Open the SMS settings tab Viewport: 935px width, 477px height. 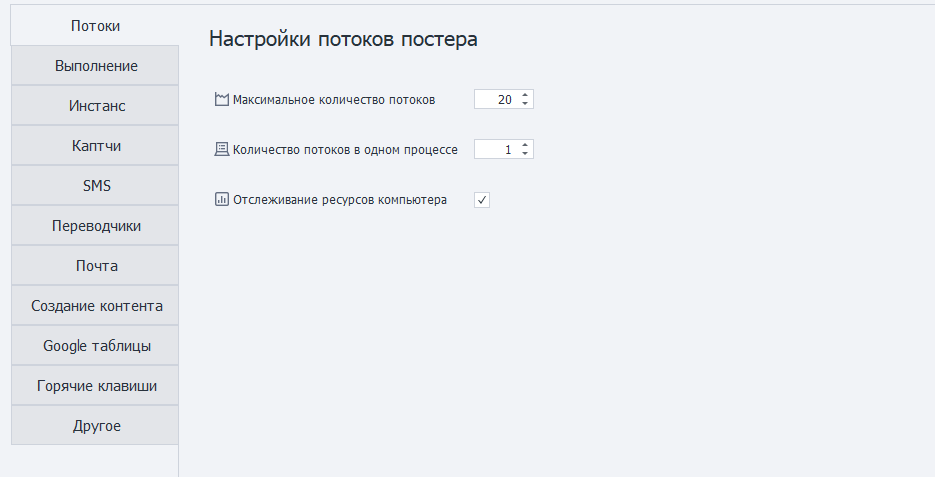coord(96,186)
